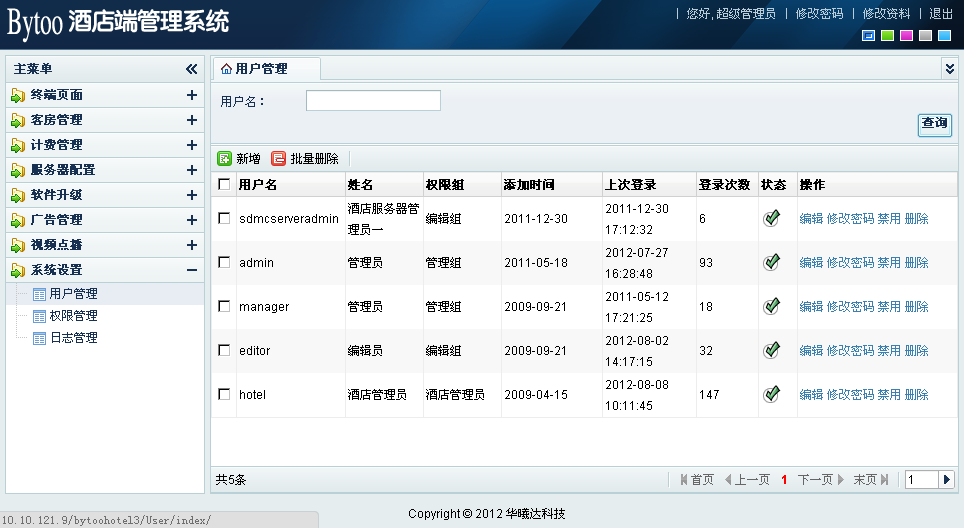Image resolution: width=964 pixels, height=528 pixels.
Task: Collapse the 主菜单 sidebar with double-arrow icon
Action: [192, 69]
